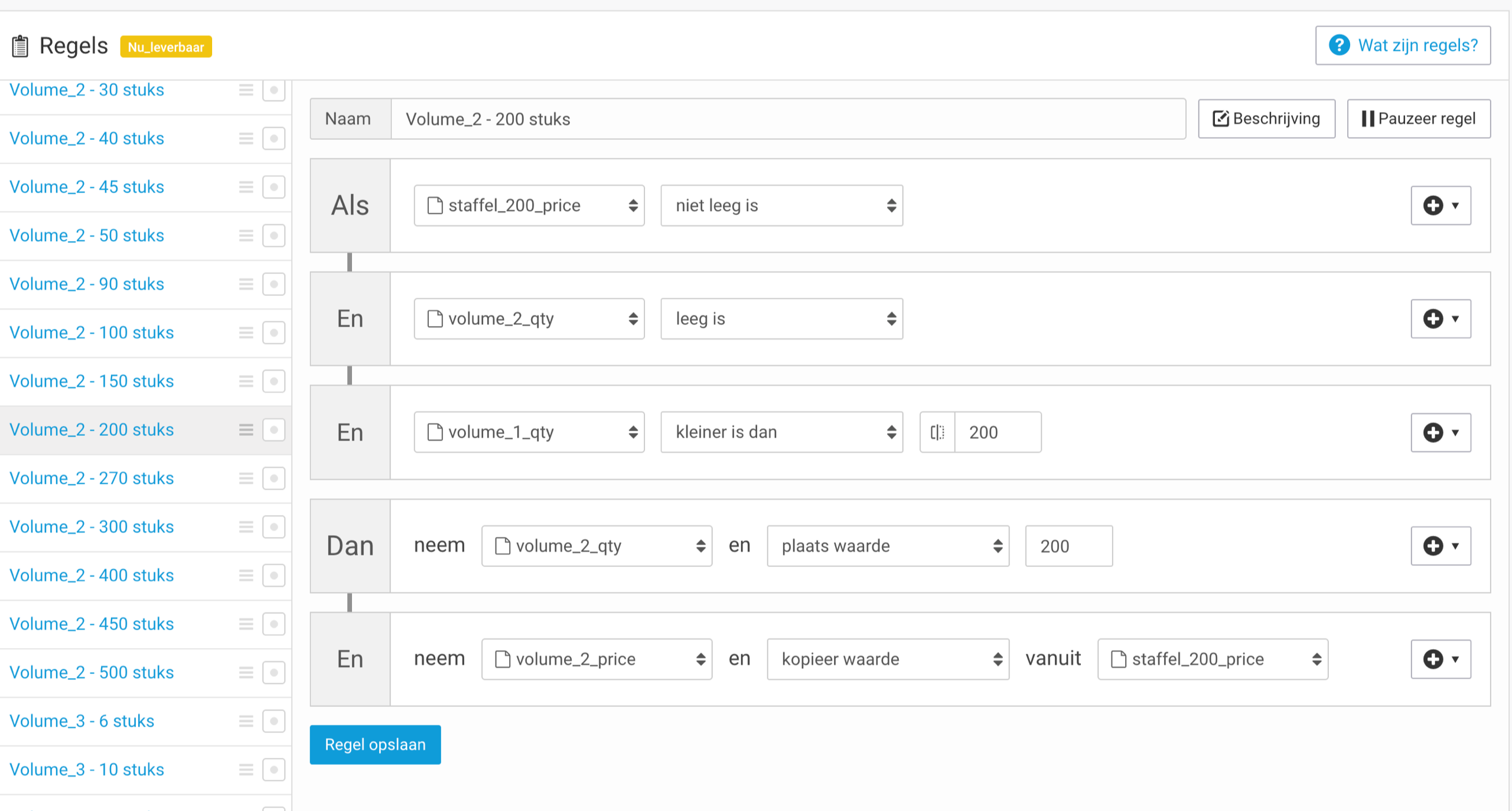This screenshot has width=1512, height=811.
Task: Toggle status of Volume_2 - 100 stuks rule
Action: (273, 333)
